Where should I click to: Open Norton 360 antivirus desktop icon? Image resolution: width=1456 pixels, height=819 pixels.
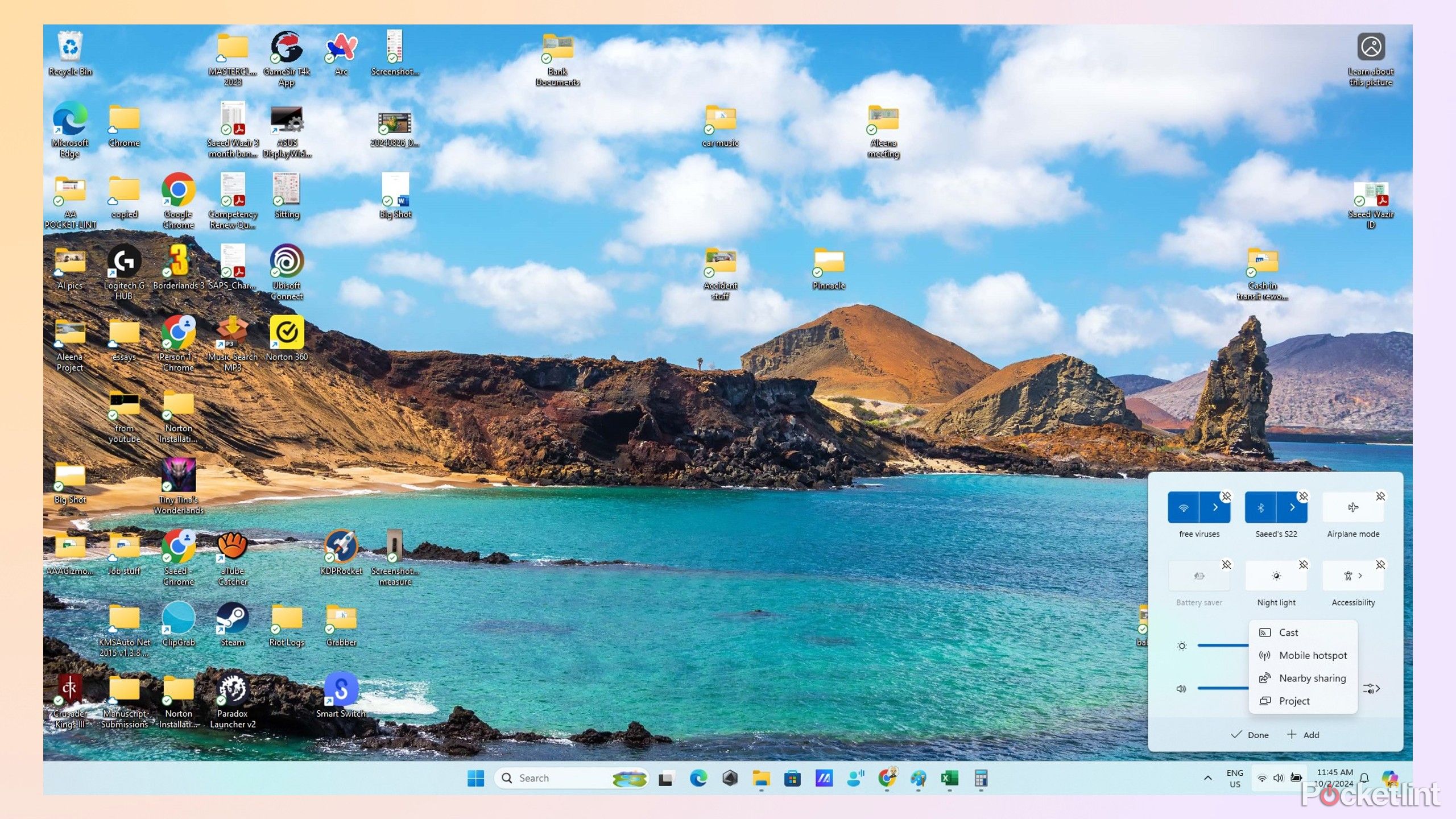(x=286, y=335)
